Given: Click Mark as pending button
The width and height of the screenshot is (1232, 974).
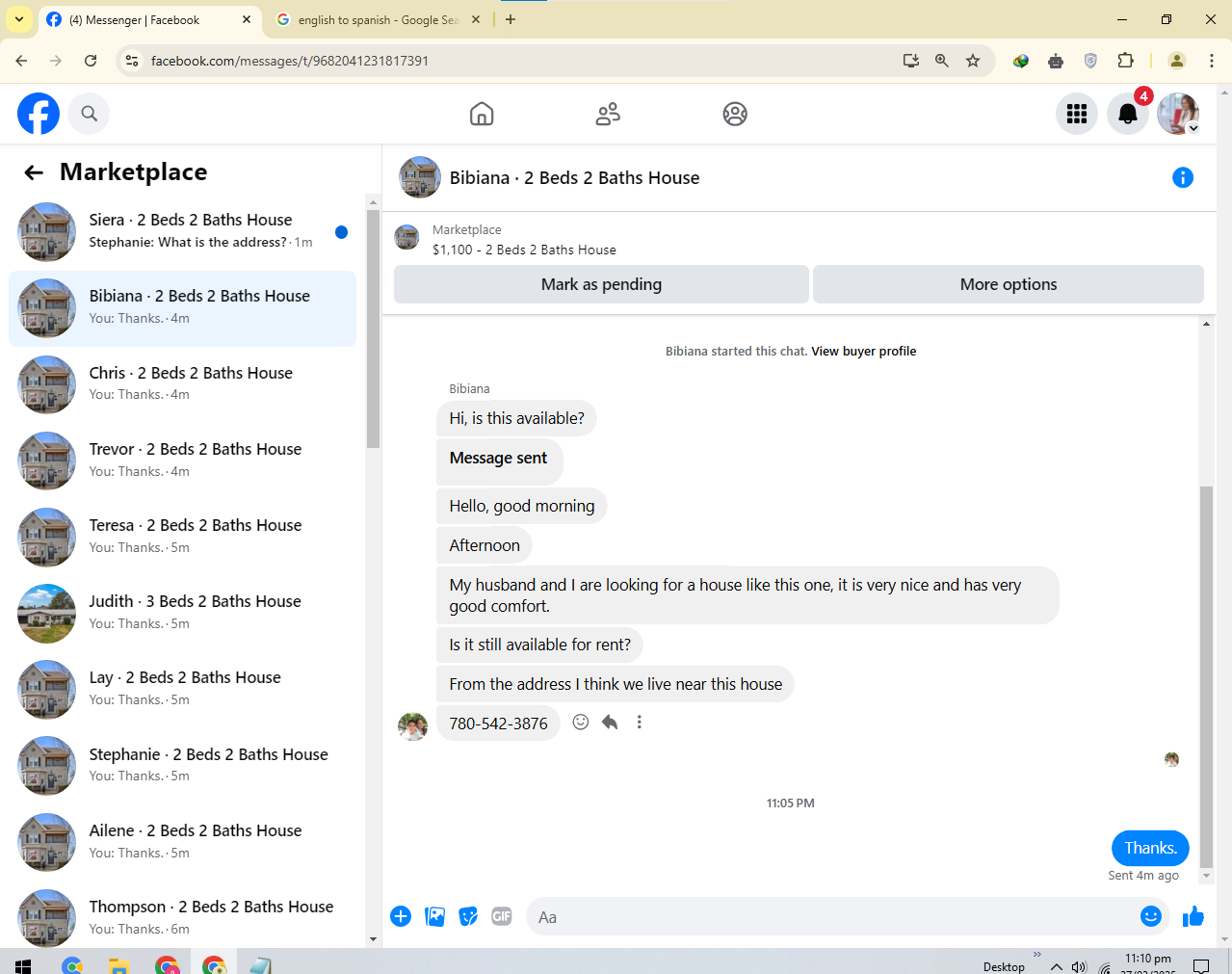Looking at the screenshot, I should coord(601,284).
